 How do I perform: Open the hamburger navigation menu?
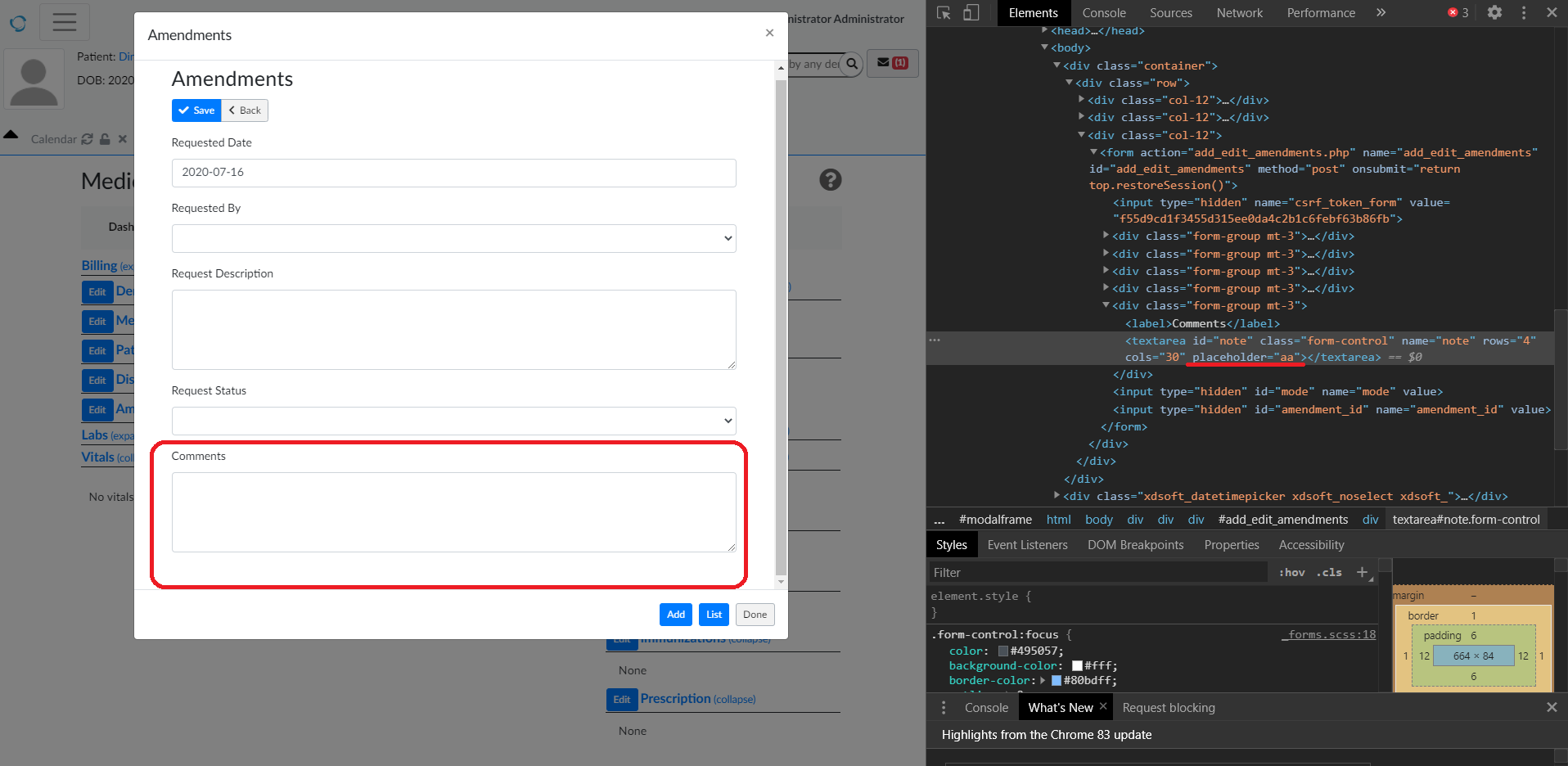[x=64, y=22]
